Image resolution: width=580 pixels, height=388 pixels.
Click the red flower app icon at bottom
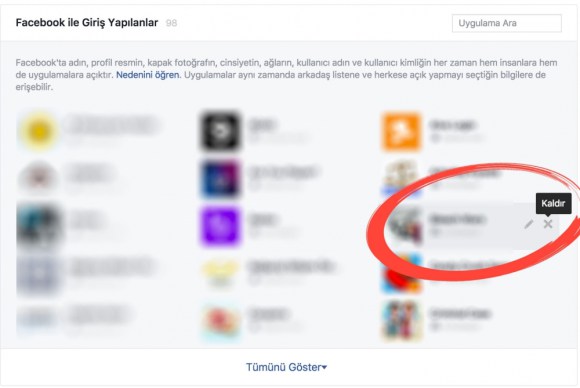(221, 321)
